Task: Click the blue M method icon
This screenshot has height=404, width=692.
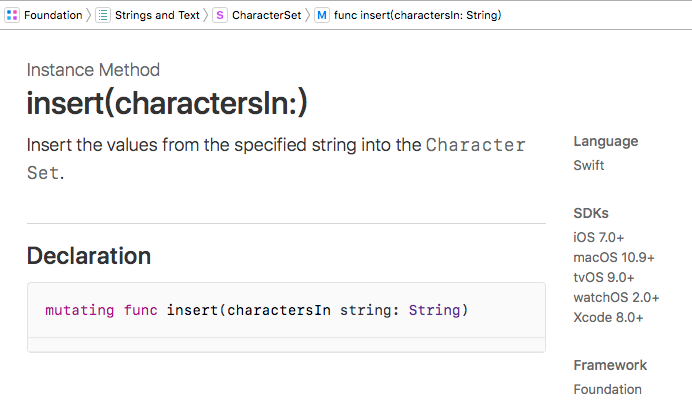Action: (322, 15)
